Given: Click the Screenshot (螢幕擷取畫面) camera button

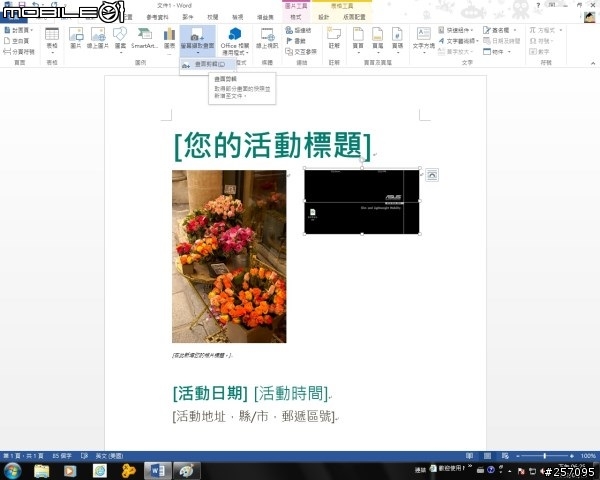Looking at the screenshot, I should 197,41.
